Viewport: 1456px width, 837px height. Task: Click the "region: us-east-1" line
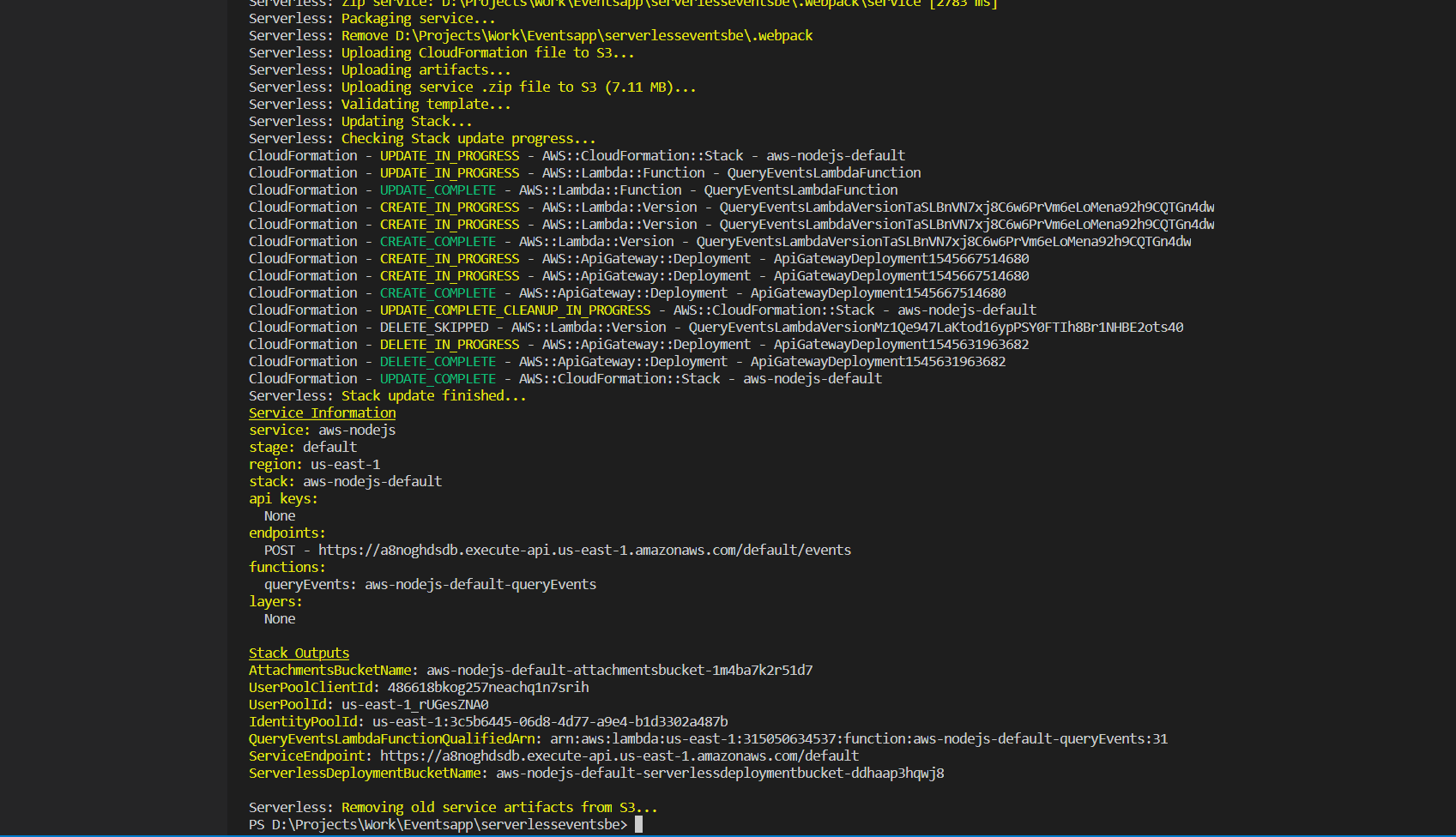314,464
